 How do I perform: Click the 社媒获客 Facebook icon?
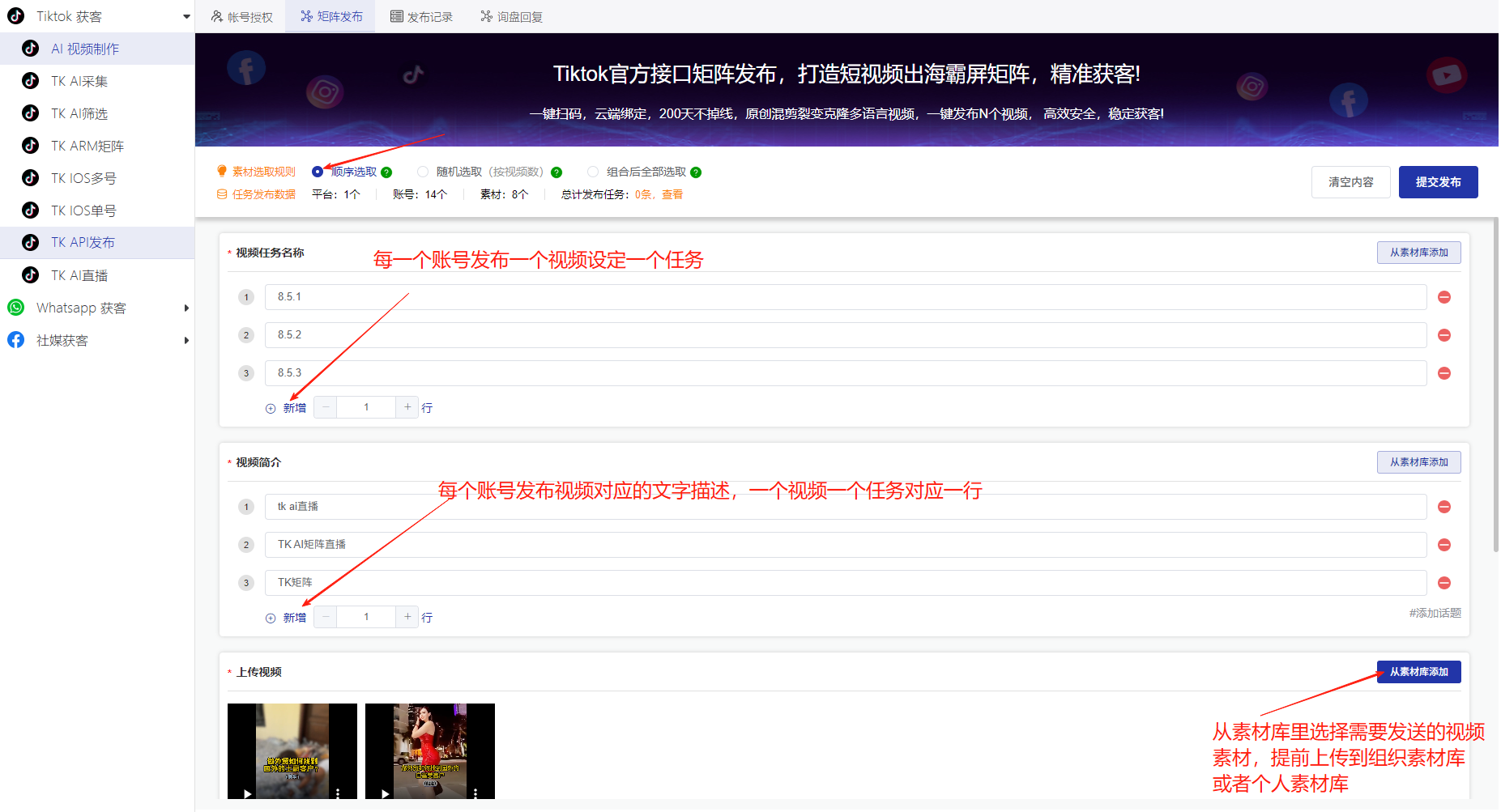click(16, 340)
